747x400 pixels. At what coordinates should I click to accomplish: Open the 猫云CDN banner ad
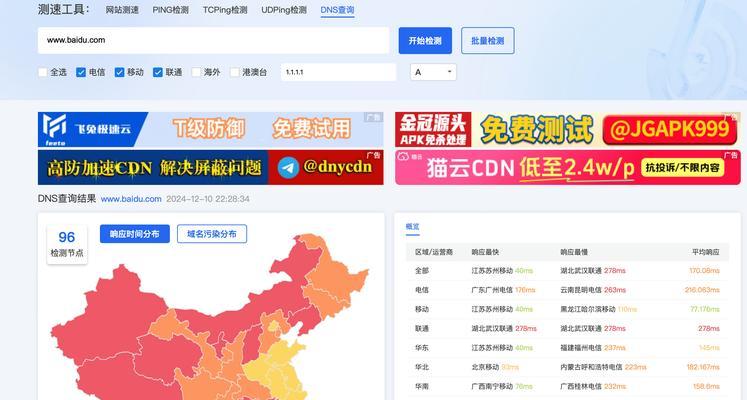[x=568, y=167]
